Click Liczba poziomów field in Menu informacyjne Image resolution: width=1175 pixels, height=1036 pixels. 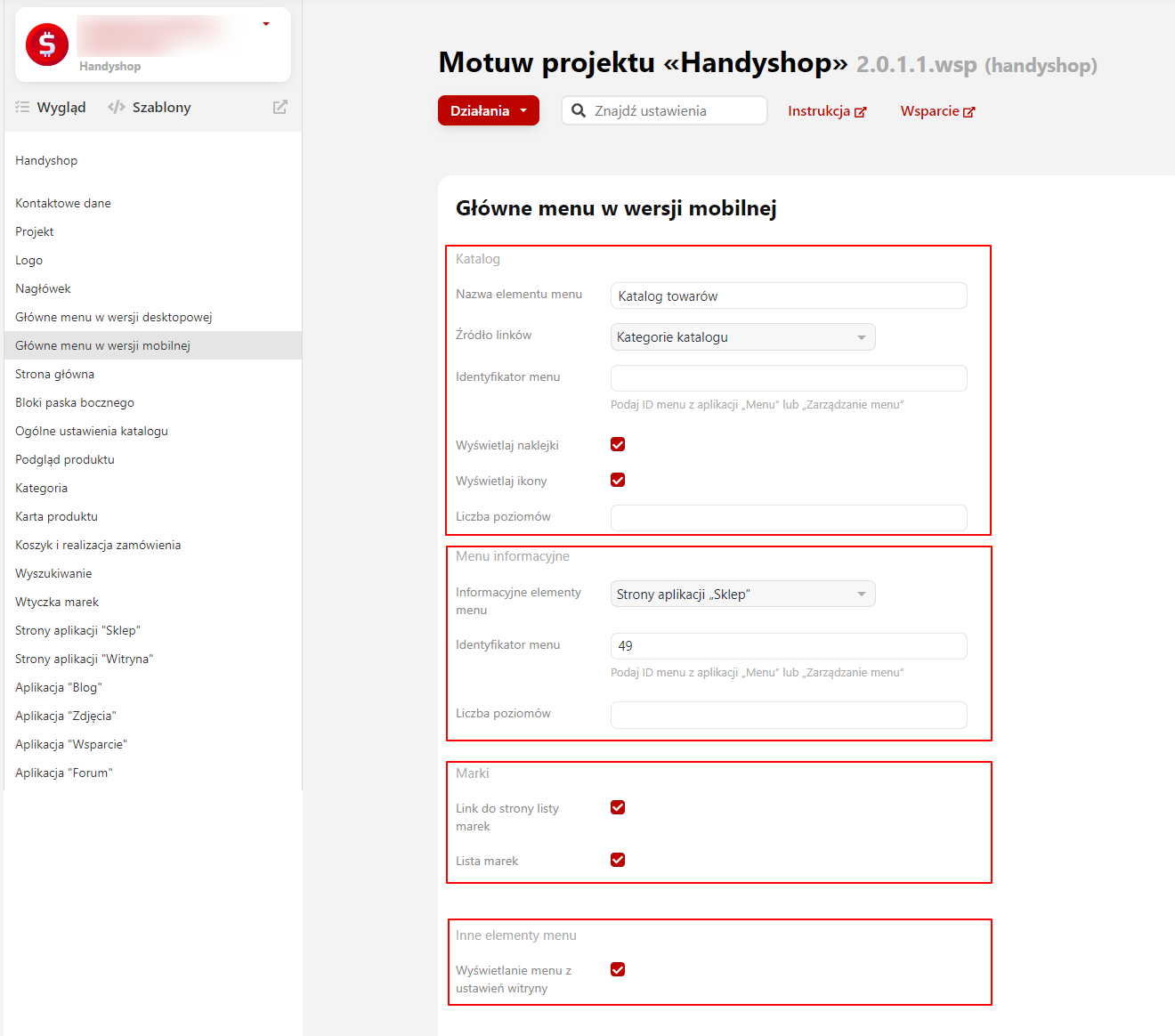(789, 715)
